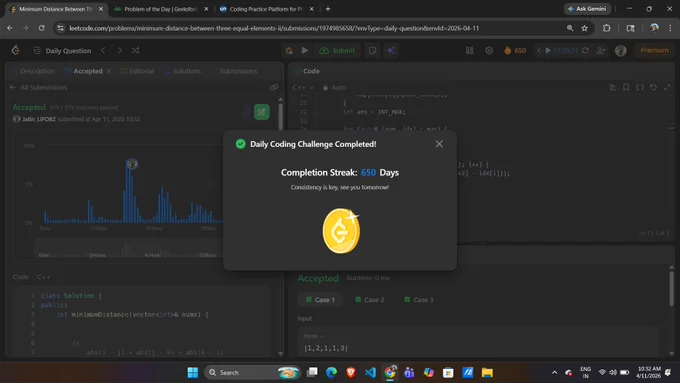Reload the page
The height and width of the screenshot is (383, 680).
42,28
